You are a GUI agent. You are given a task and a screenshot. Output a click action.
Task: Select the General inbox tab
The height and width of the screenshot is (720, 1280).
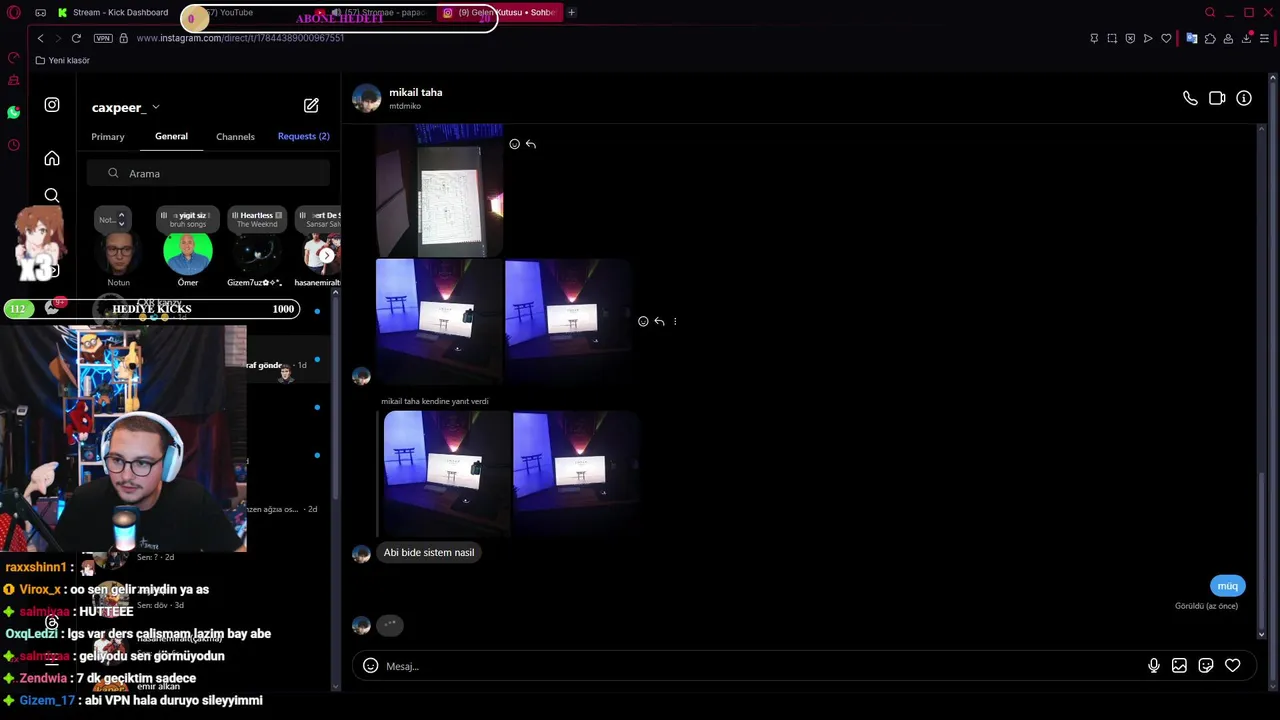[x=171, y=136]
